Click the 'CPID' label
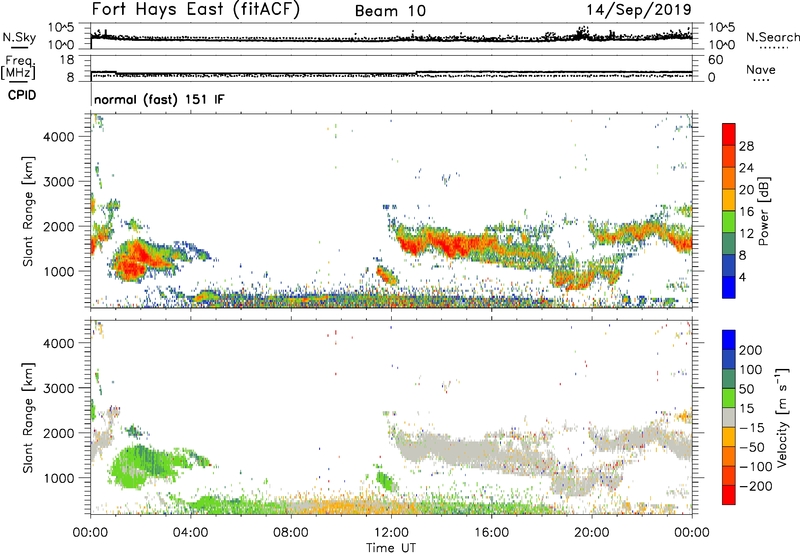 pyautogui.click(x=22, y=95)
